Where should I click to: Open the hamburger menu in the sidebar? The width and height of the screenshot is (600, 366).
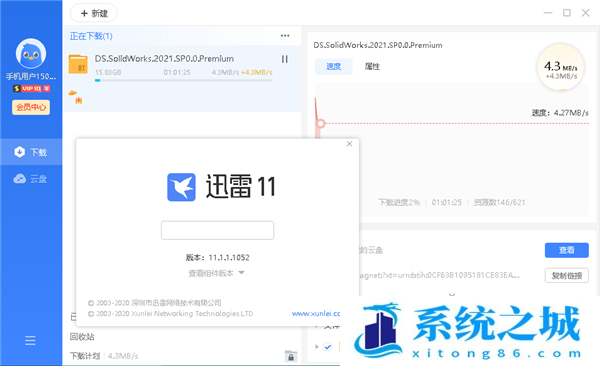(30, 340)
